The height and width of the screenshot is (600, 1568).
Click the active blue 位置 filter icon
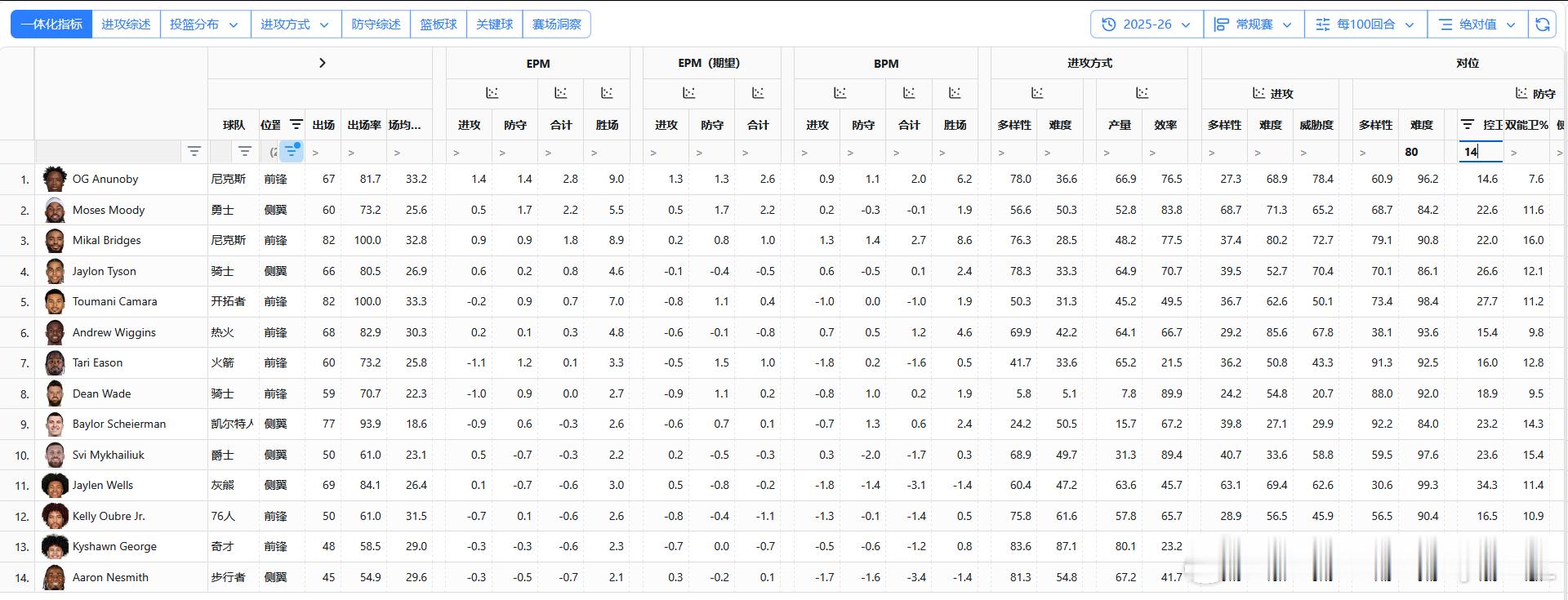coord(292,151)
